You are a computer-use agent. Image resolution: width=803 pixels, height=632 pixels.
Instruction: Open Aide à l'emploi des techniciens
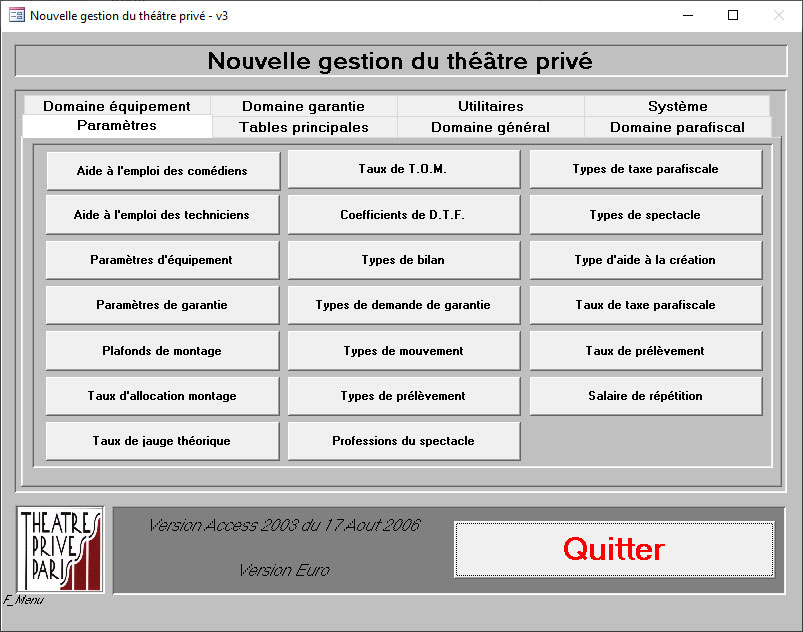(162, 215)
